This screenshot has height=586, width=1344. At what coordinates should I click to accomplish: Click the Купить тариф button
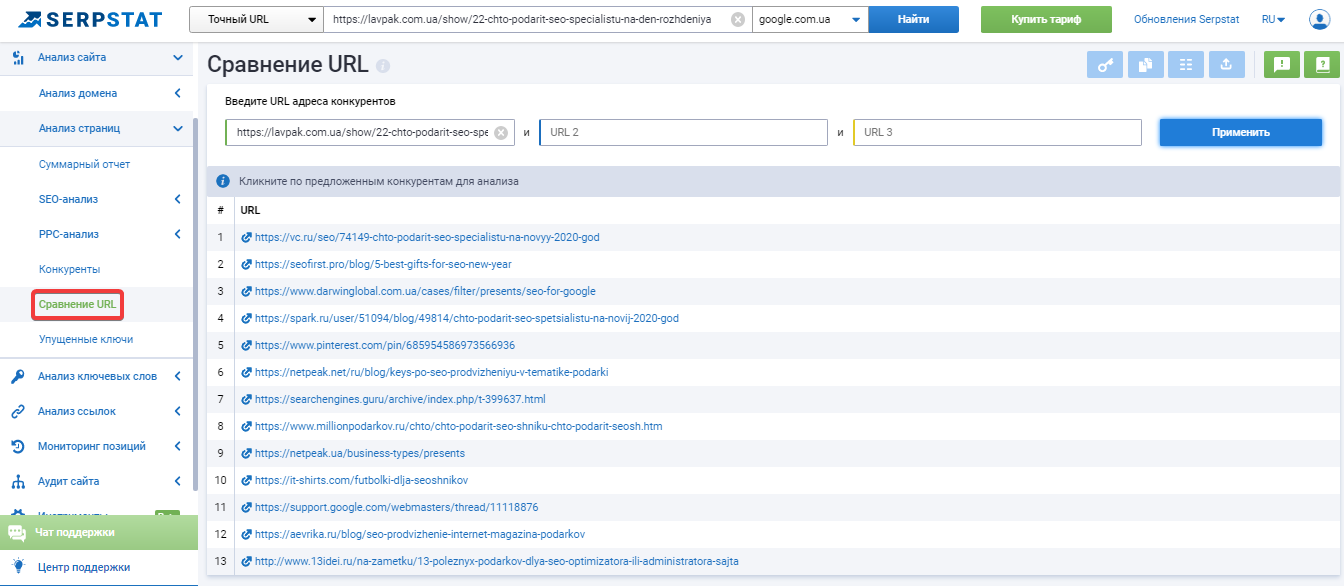[x=1046, y=19]
